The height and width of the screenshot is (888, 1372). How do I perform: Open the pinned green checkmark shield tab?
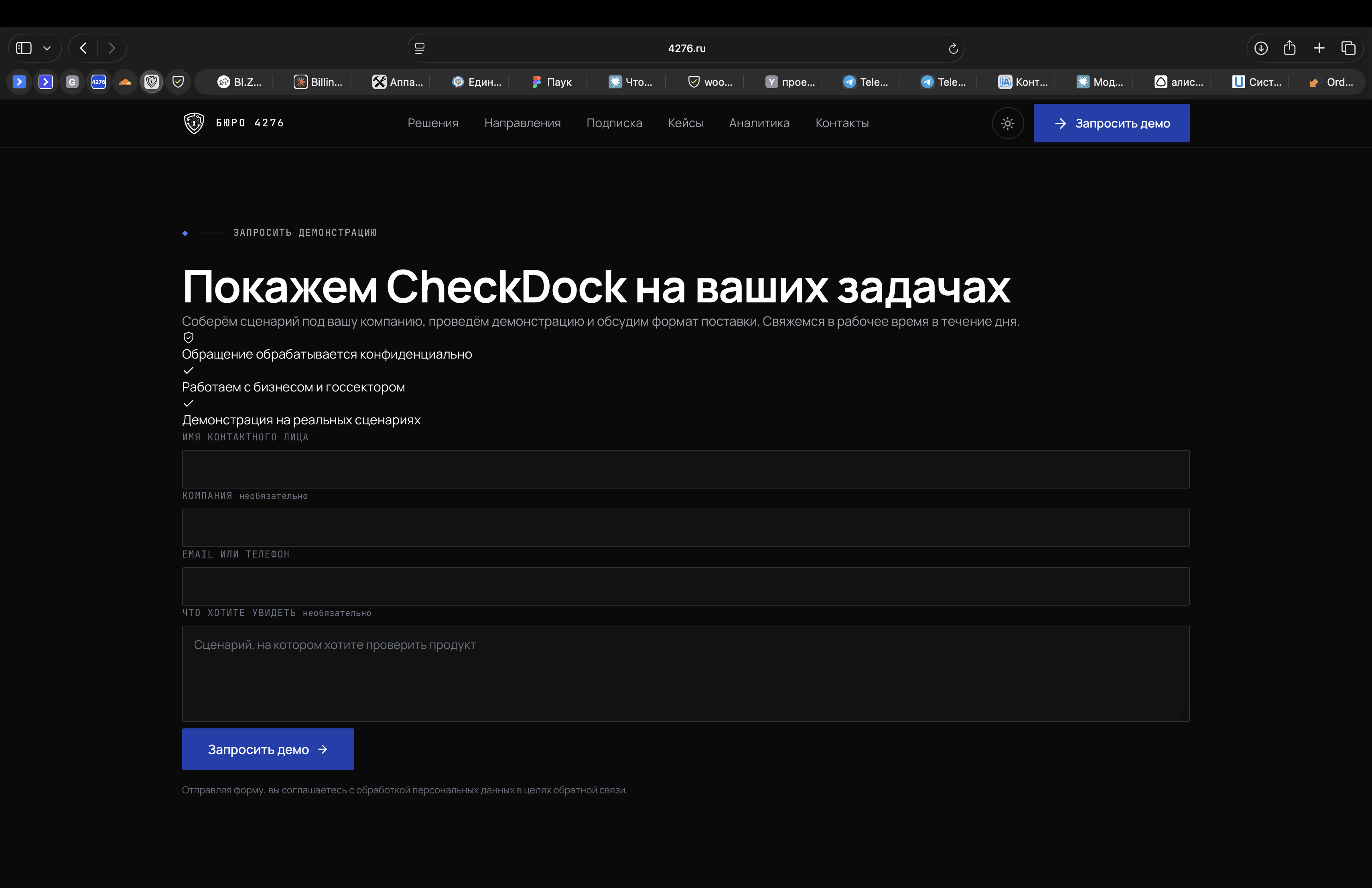(178, 82)
